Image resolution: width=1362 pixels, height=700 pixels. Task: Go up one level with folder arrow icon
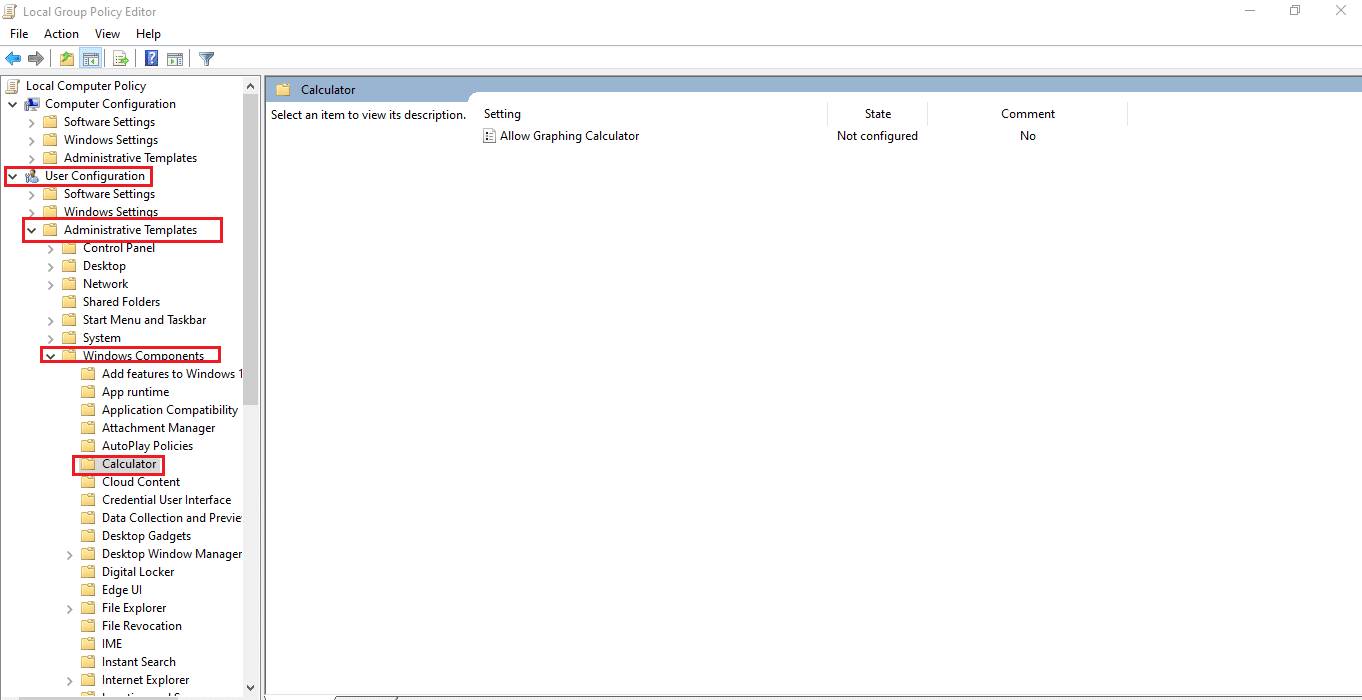[66, 58]
